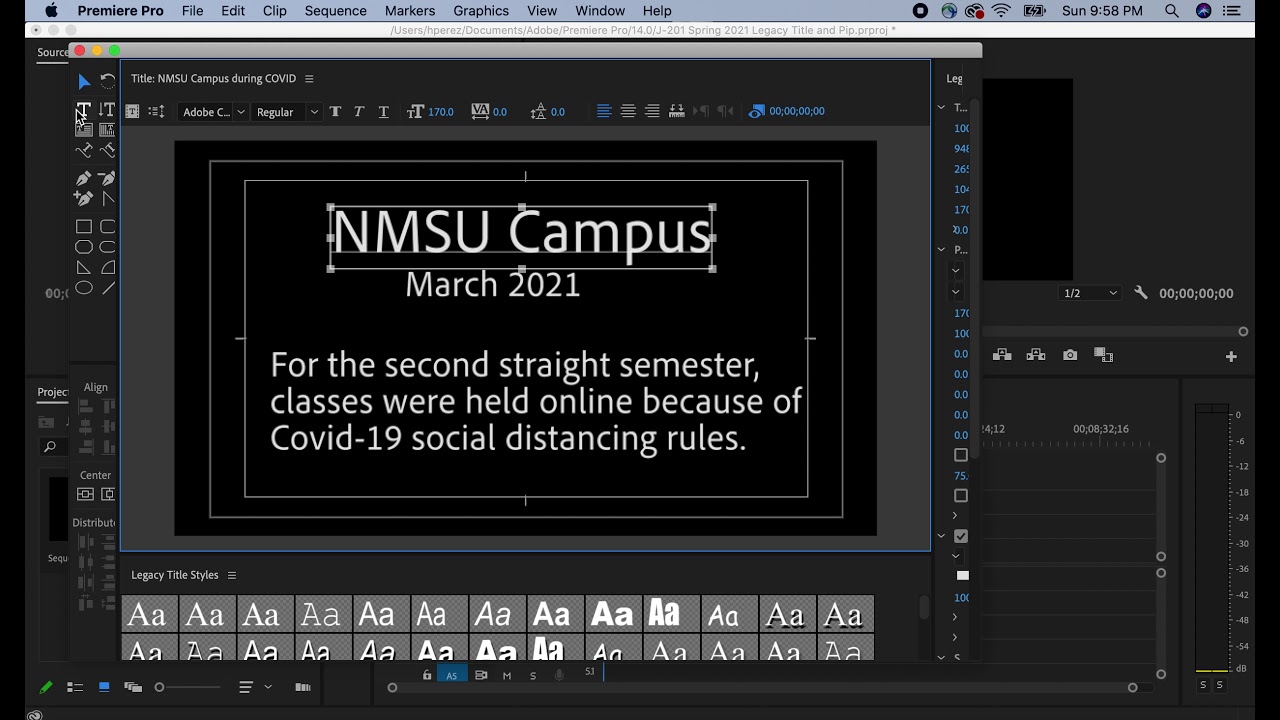
Task: Open the Button Editor plus icon
Action: point(1231,356)
